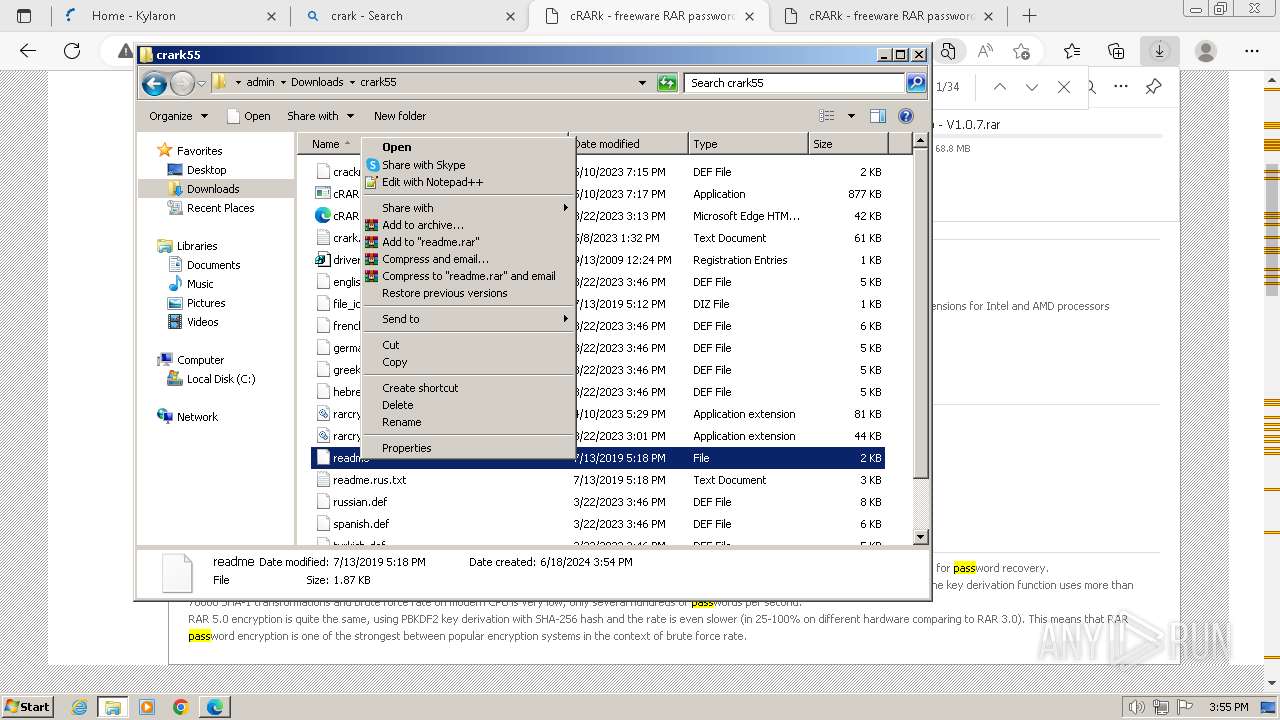This screenshot has width=1280, height=720.
Task: Open Recent Places in Favorites
Action: point(221,208)
